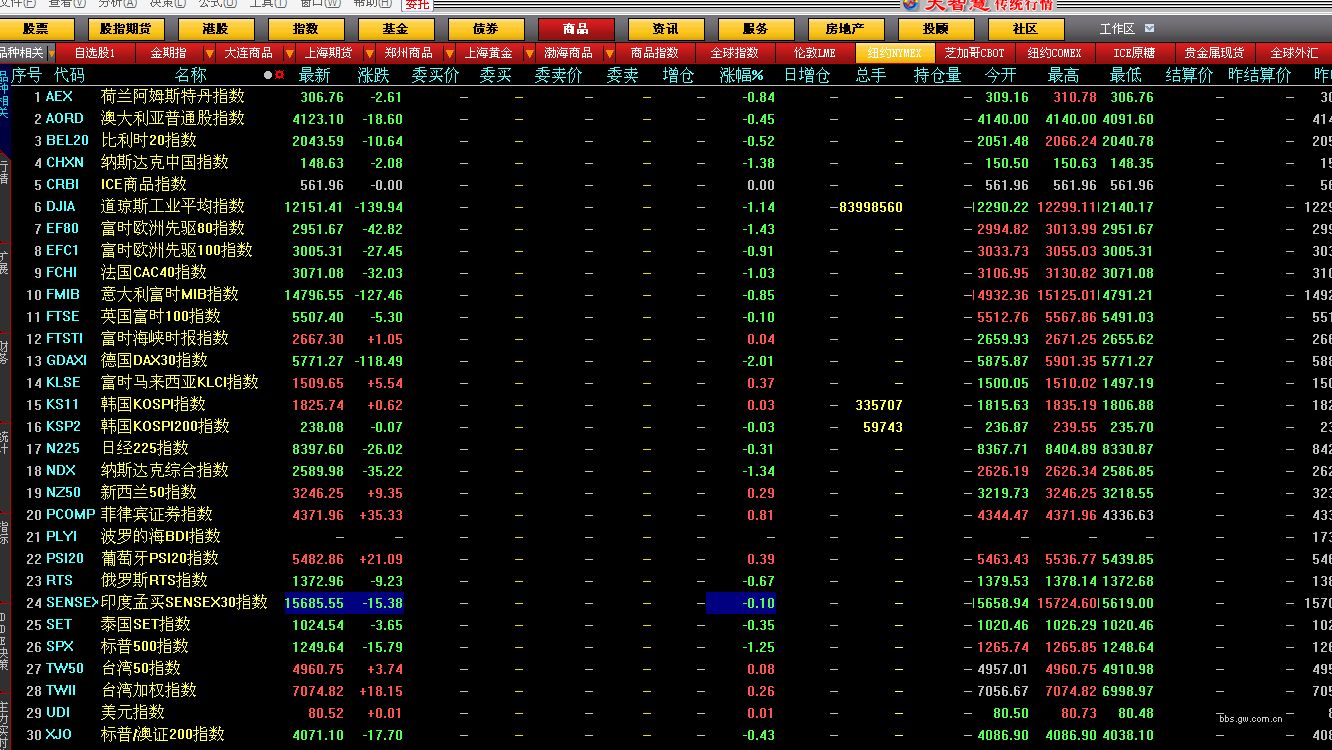The height and width of the screenshot is (750, 1332).
Task: Select the 道琼斯工业平均指数 row
Action: pyautogui.click(x=172, y=207)
